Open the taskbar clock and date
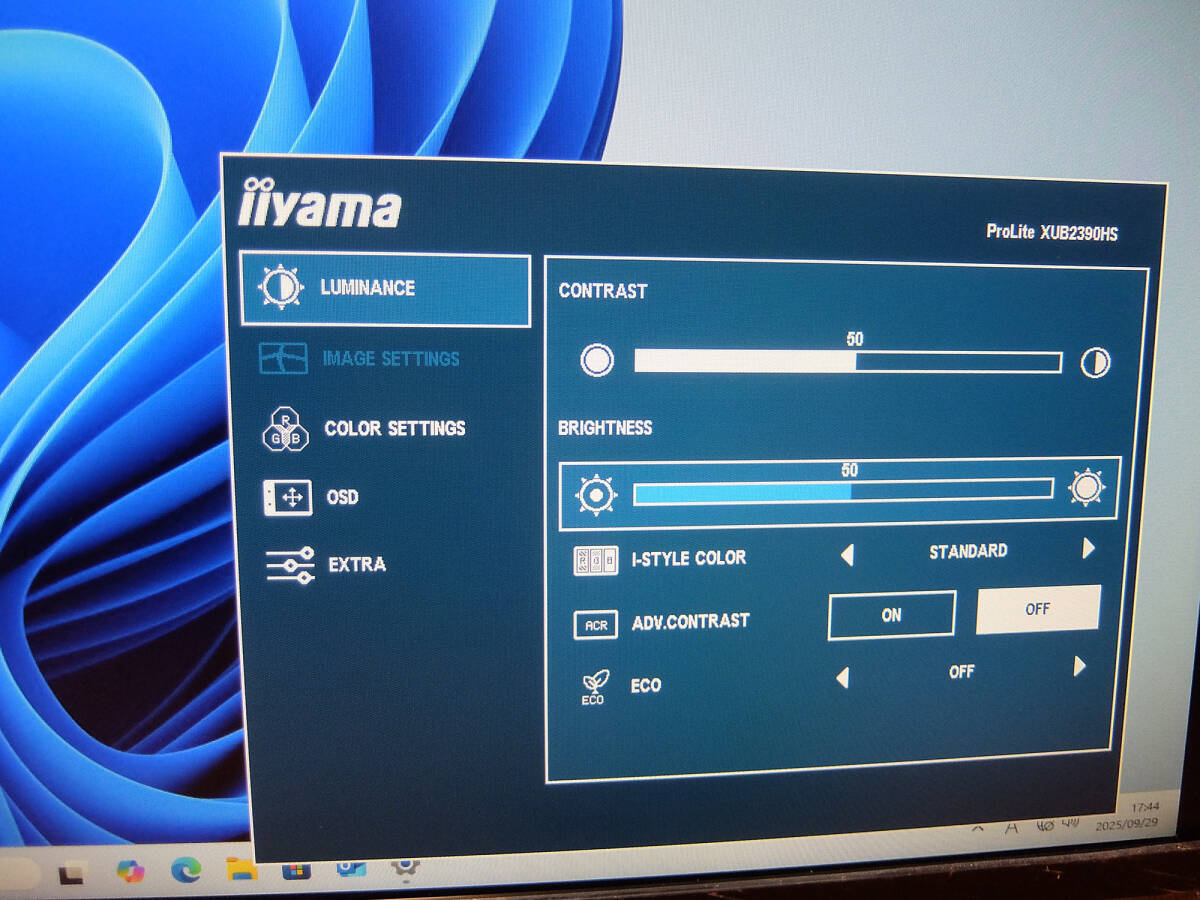 click(x=1127, y=816)
